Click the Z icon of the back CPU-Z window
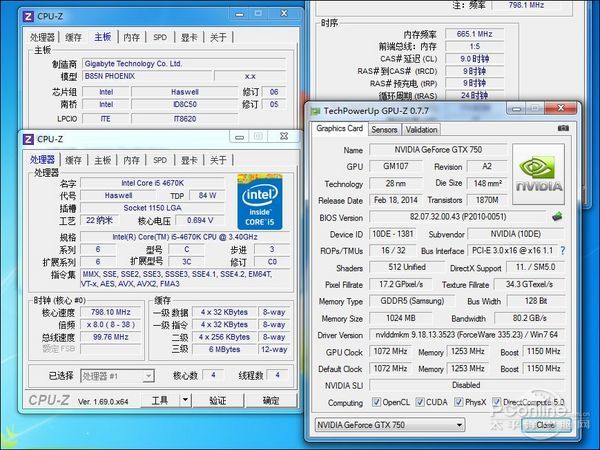 click(x=29, y=15)
